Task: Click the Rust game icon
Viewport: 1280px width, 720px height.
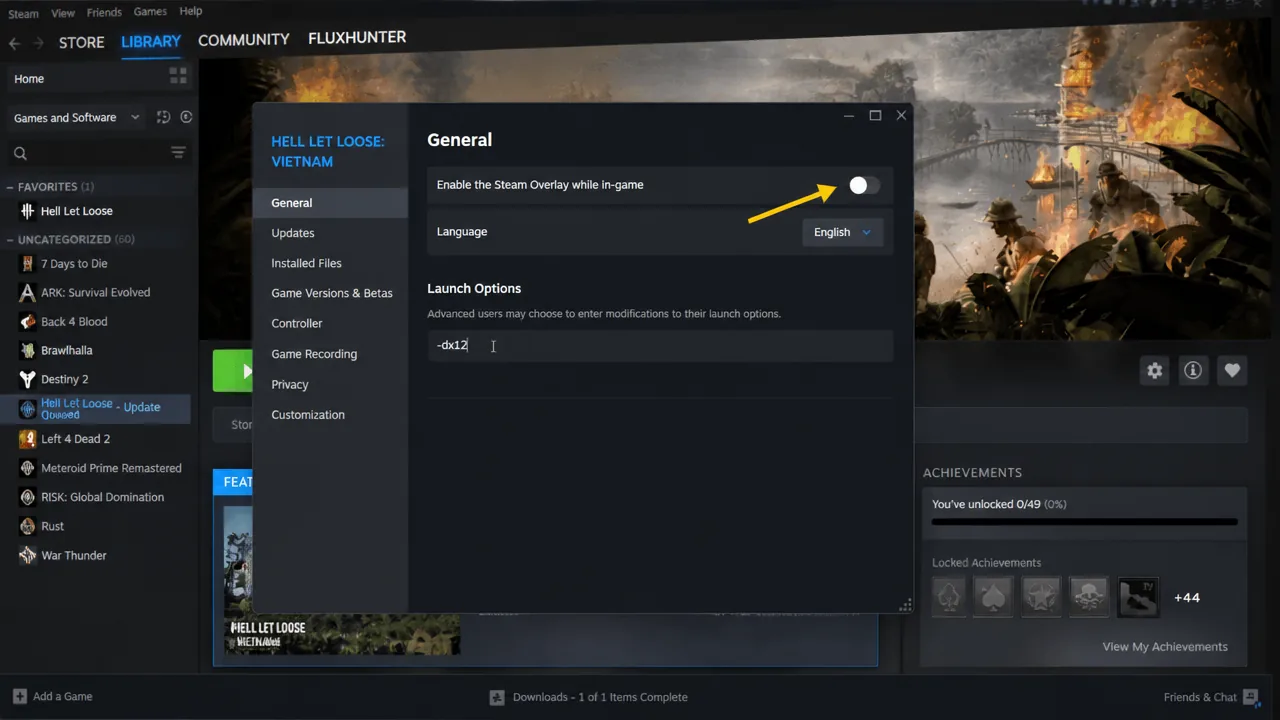Action: click(x=28, y=526)
